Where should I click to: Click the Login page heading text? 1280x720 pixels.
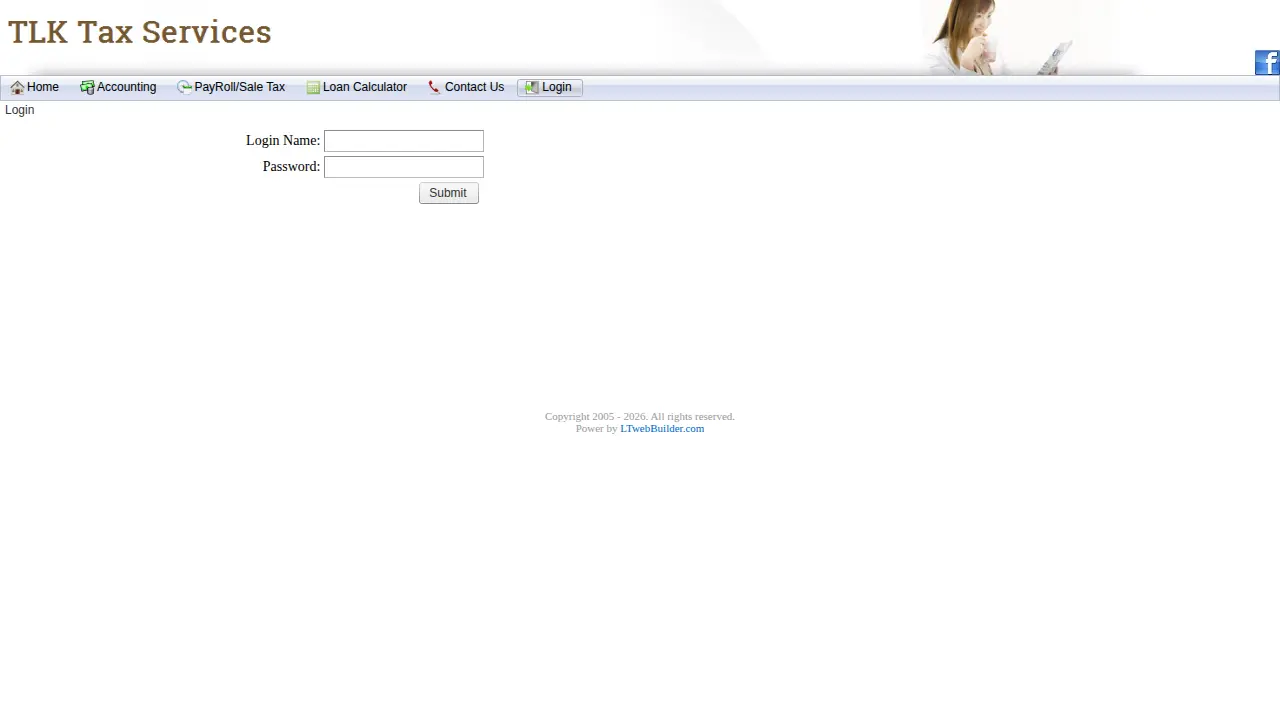click(20, 110)
